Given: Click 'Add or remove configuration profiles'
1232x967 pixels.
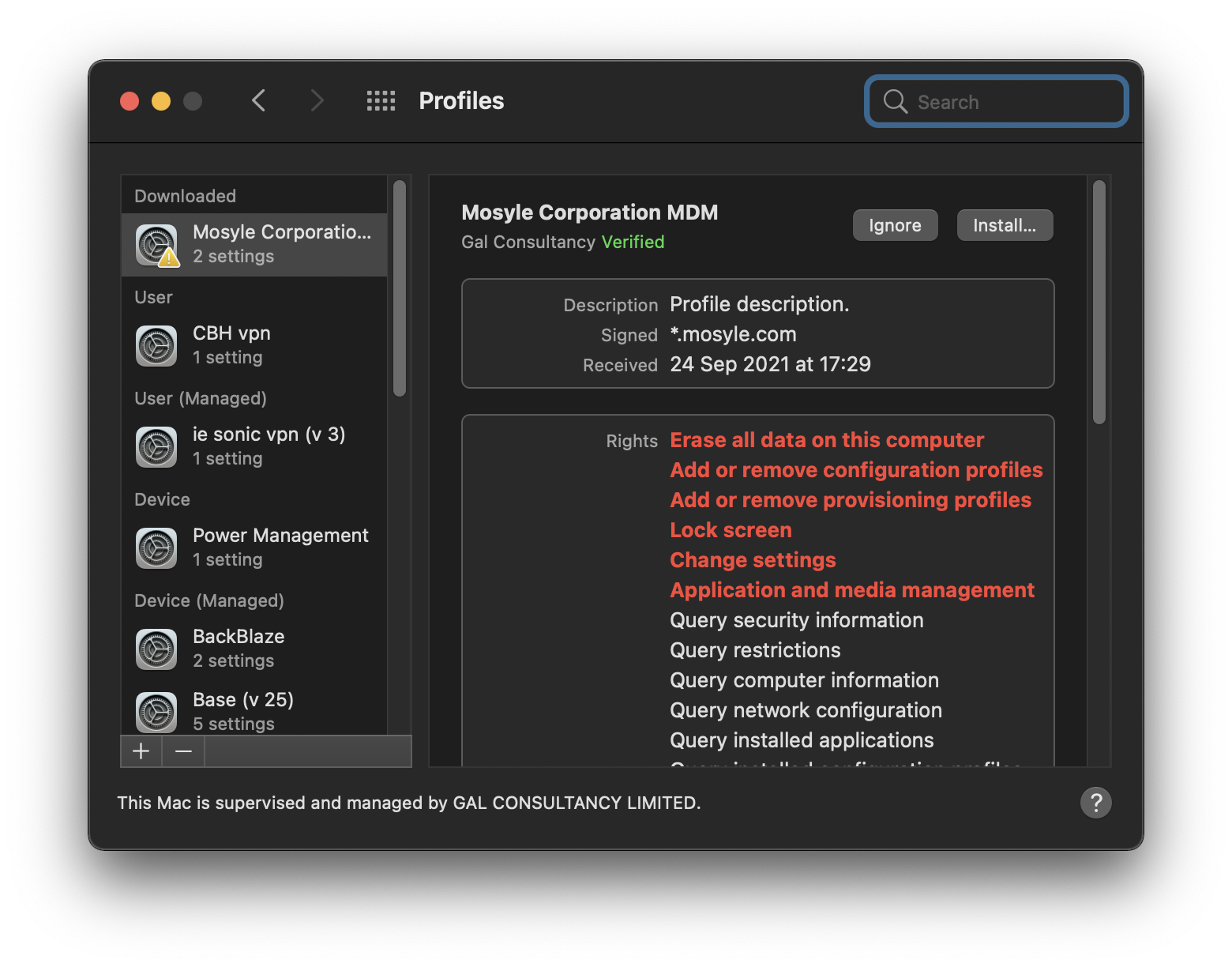Looking at the screenshot, I should tap(856, 470).
